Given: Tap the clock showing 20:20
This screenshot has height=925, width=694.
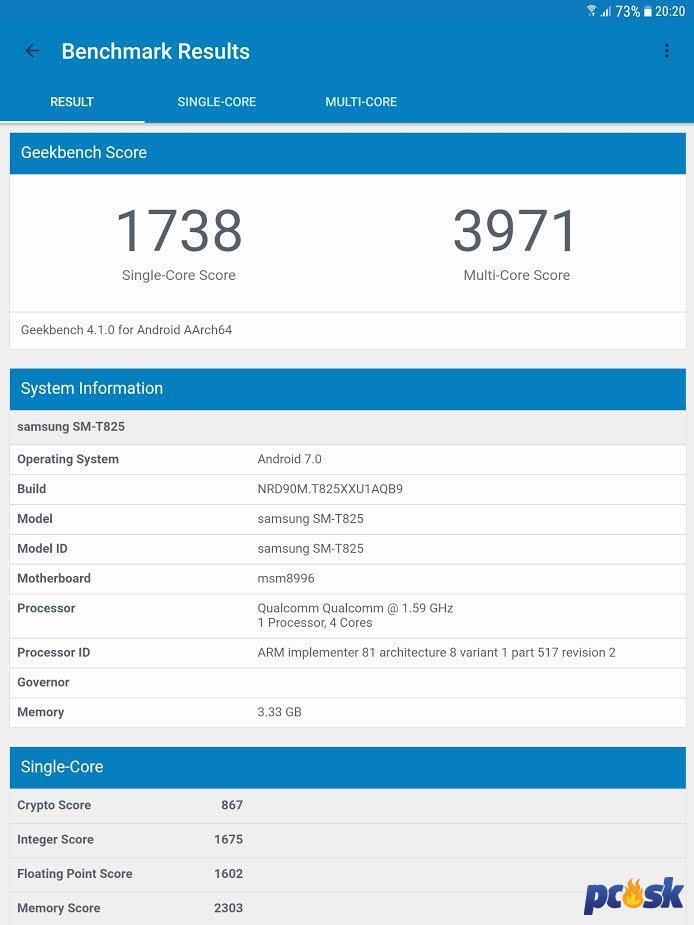Looking at the screenshot, I should (671, 11).
